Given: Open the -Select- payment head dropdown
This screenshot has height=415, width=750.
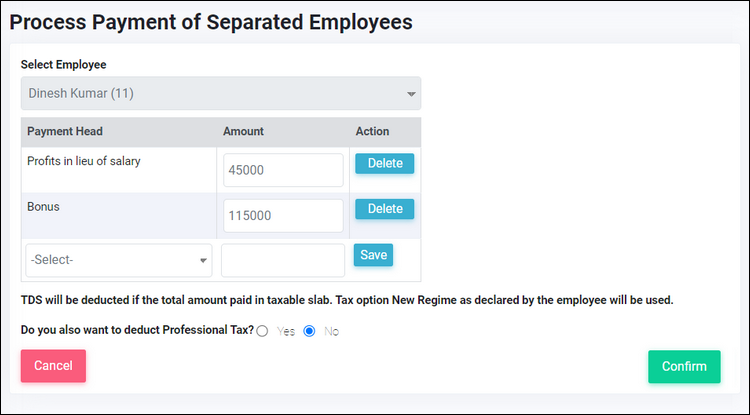Looking at the screenshot, I should pos(119,260).
